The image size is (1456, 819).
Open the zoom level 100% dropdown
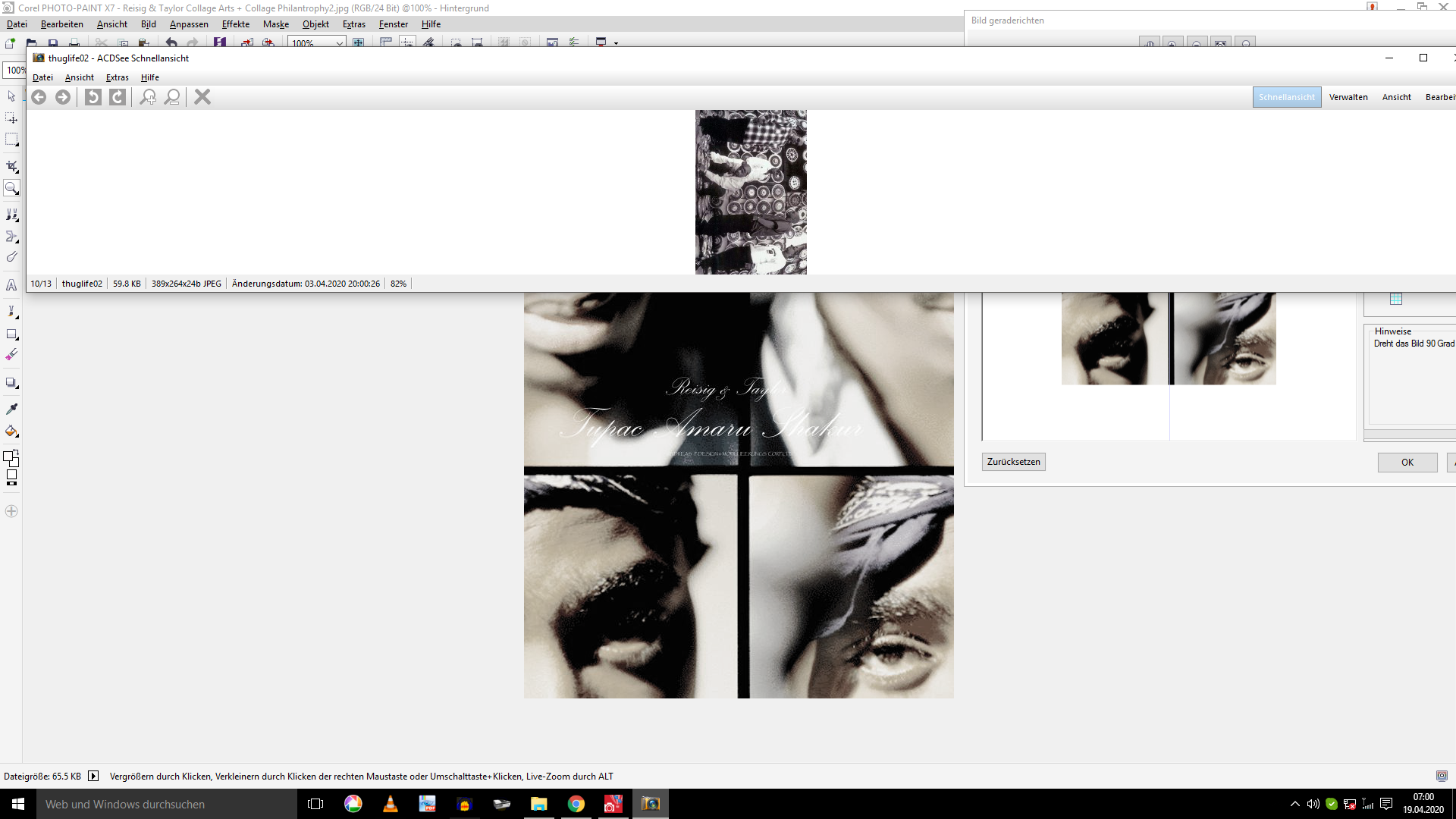point(339,43)
